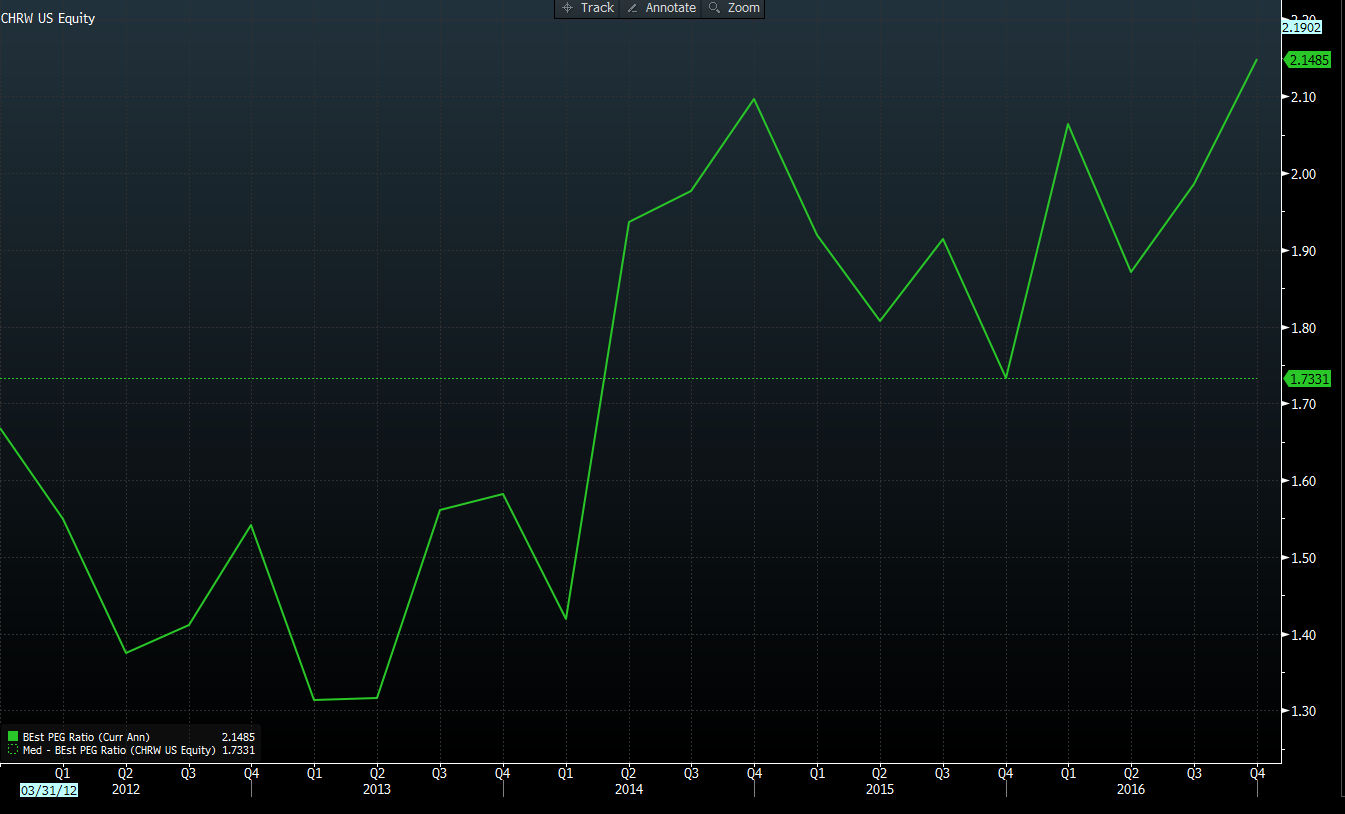
Task: Click the Q2 label above 2016
Action: pos(1131,773)
